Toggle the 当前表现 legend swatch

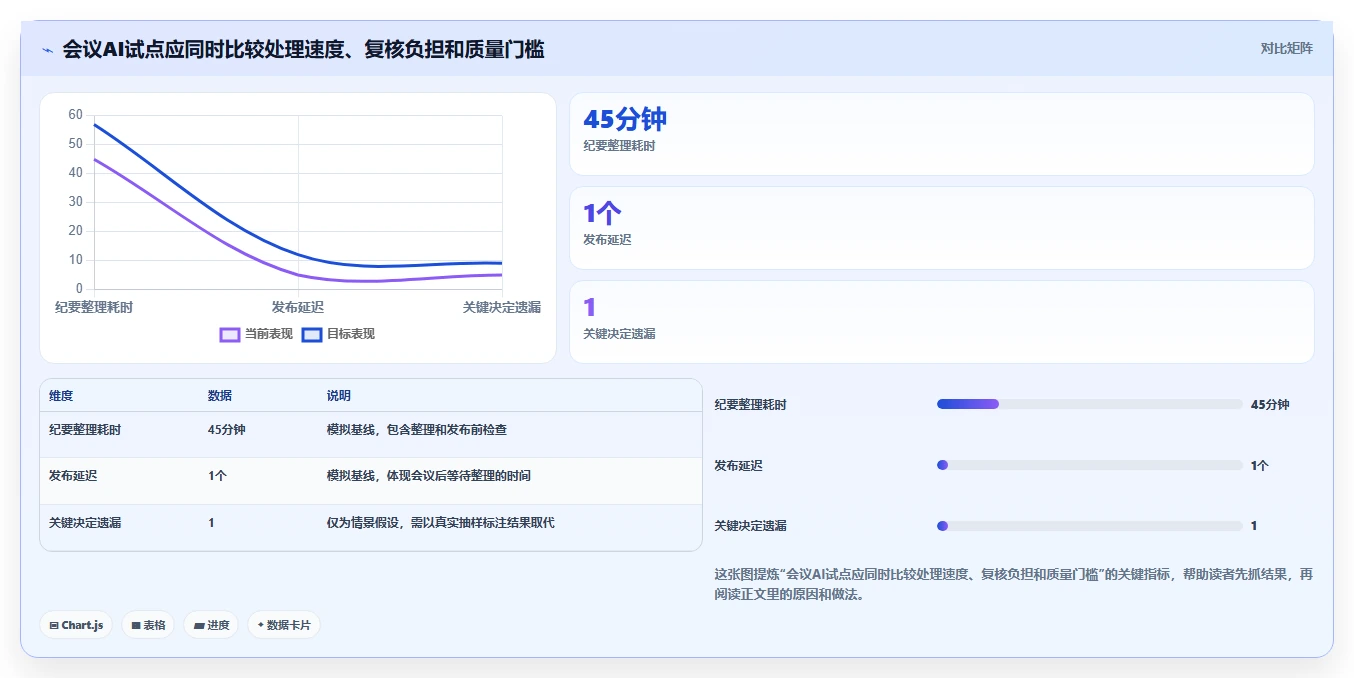click(230, 334)
